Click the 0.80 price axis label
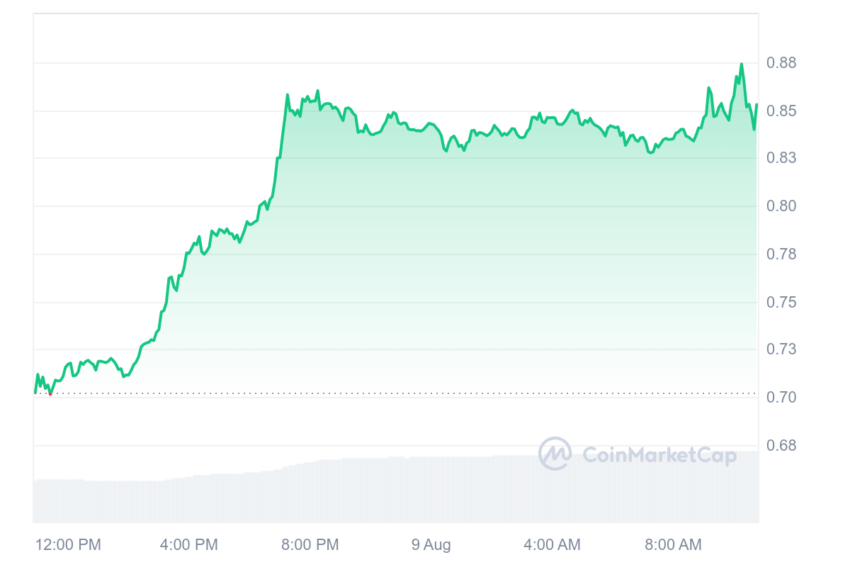 tap(781, 206)
